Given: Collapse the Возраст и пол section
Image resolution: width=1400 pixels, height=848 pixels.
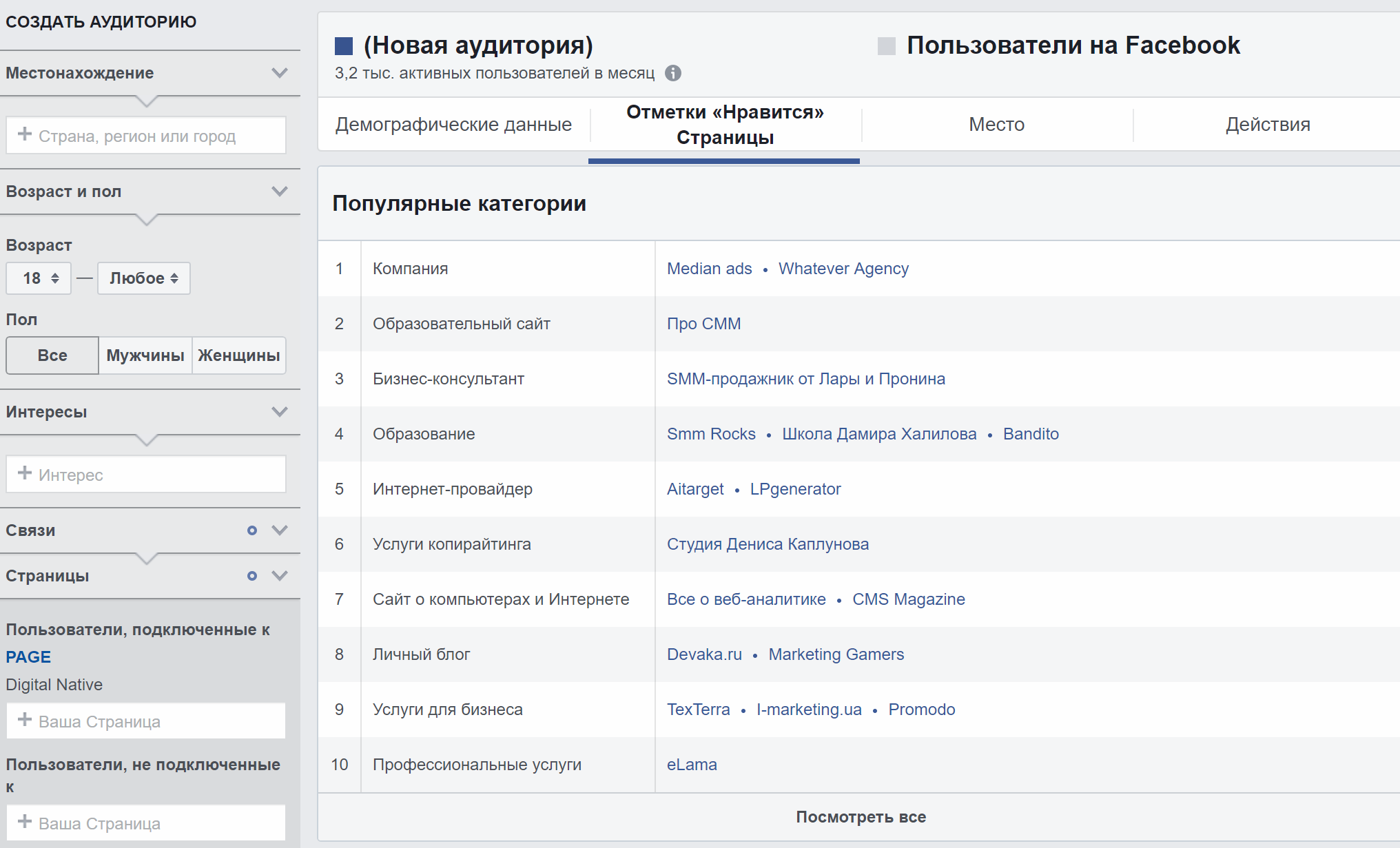Looking at the screenshot, I should click(280, 192).
